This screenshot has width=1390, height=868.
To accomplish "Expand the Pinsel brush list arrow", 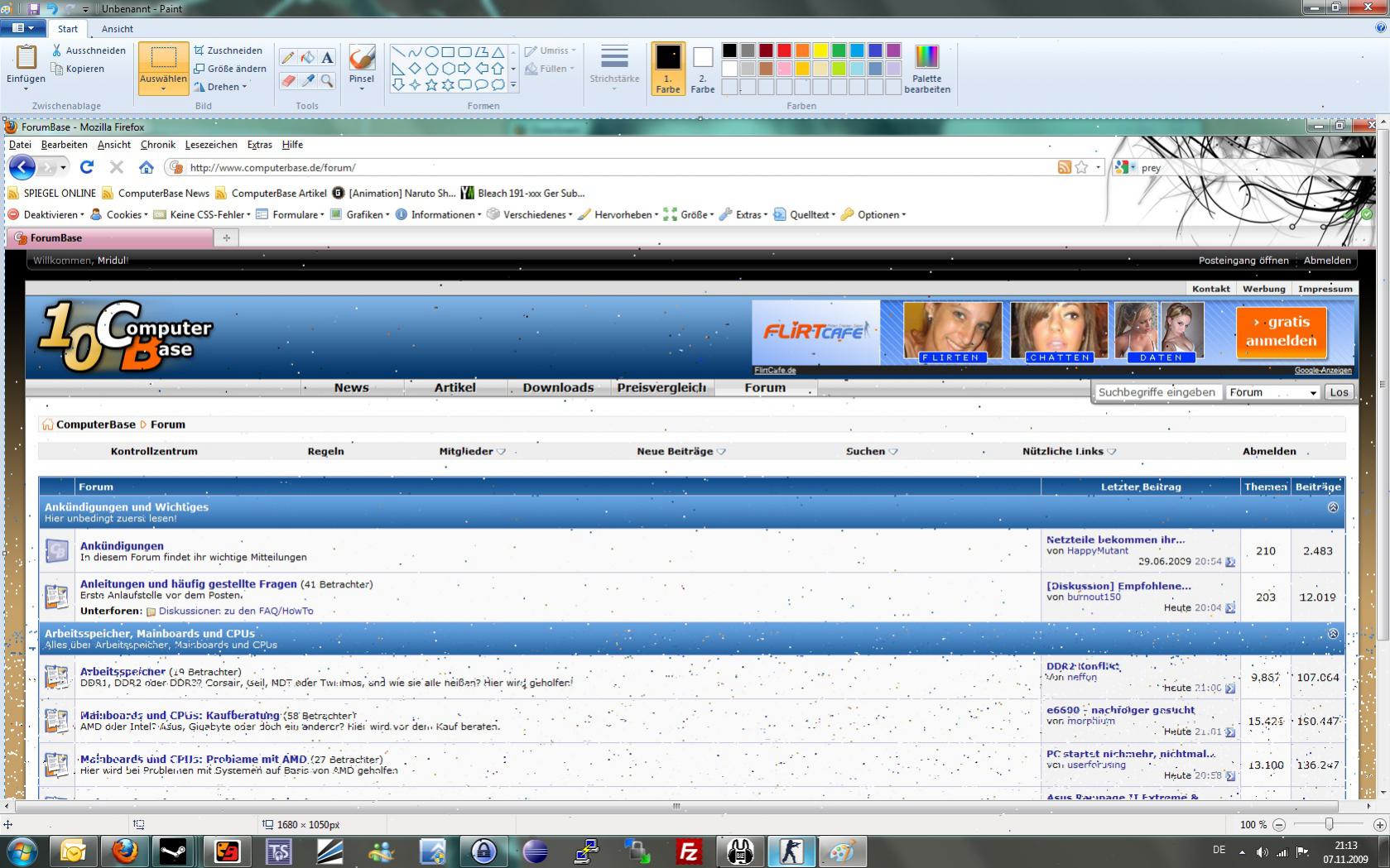I will point(362,89).
